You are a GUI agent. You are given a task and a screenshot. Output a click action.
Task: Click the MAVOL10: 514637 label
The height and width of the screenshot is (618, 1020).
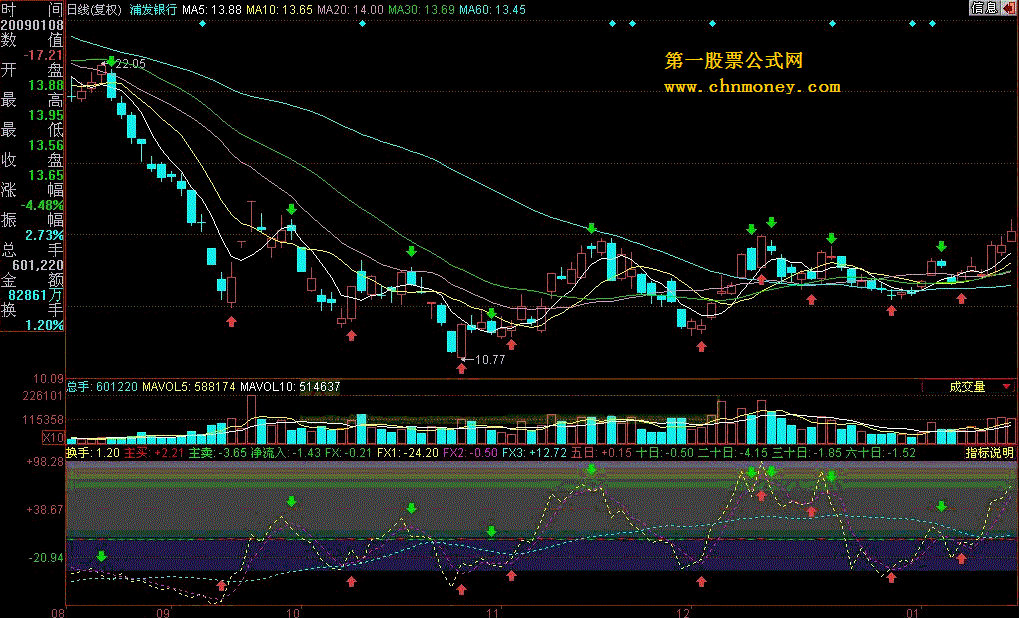click(x=290, y=387)
